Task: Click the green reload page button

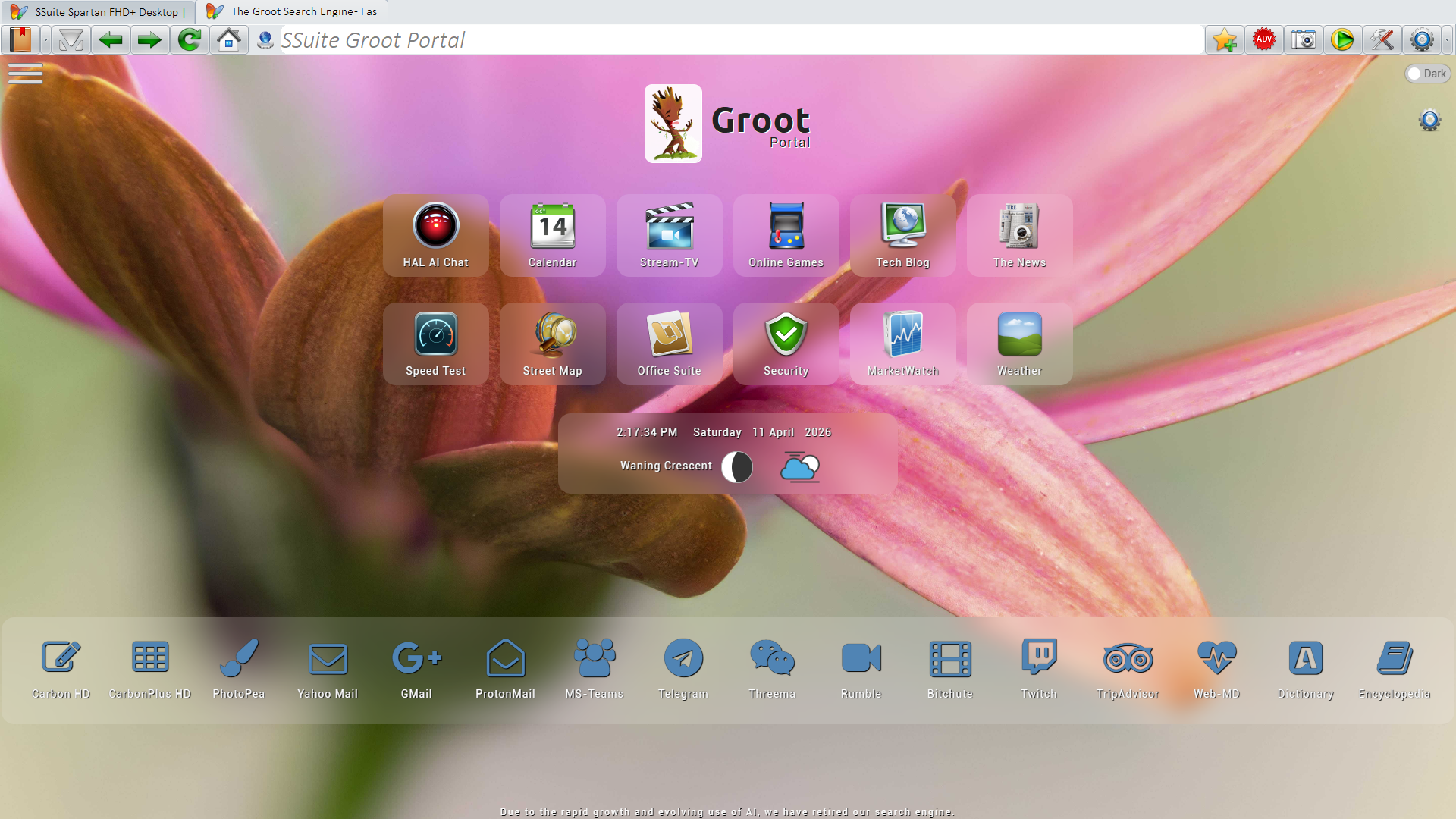Action: pos(189,39)
